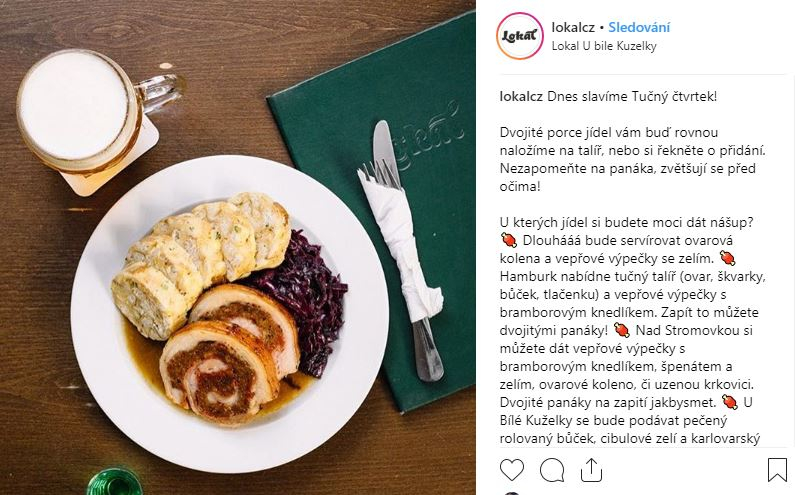Click the meat emoji before U Bílé Kuželky
Screen dimensions: 795x495
click(730, 402)
